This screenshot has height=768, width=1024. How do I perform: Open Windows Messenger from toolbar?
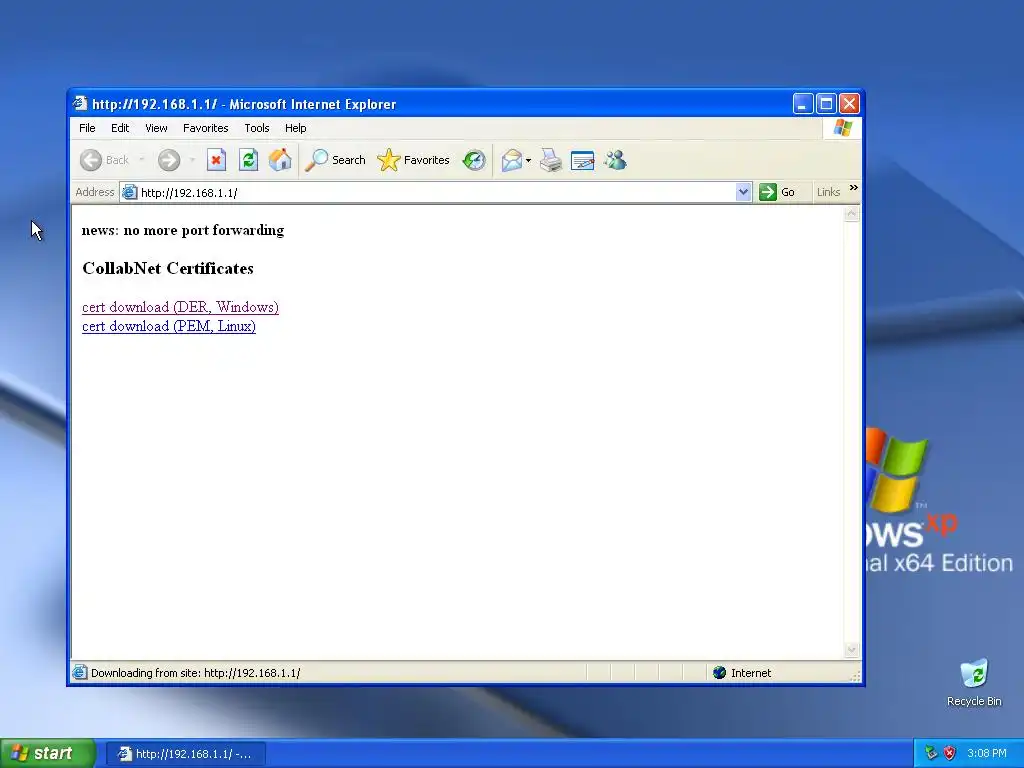tap(615, 160)
